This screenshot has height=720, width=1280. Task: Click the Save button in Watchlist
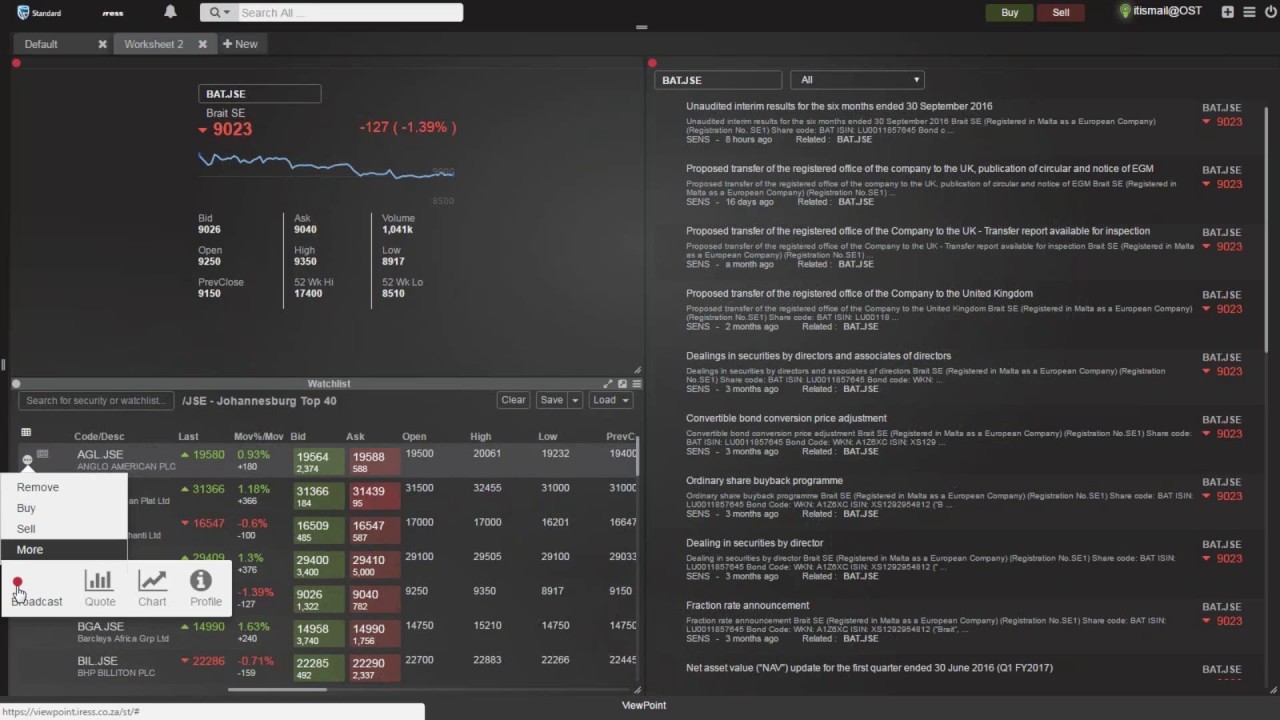[551, 400]
